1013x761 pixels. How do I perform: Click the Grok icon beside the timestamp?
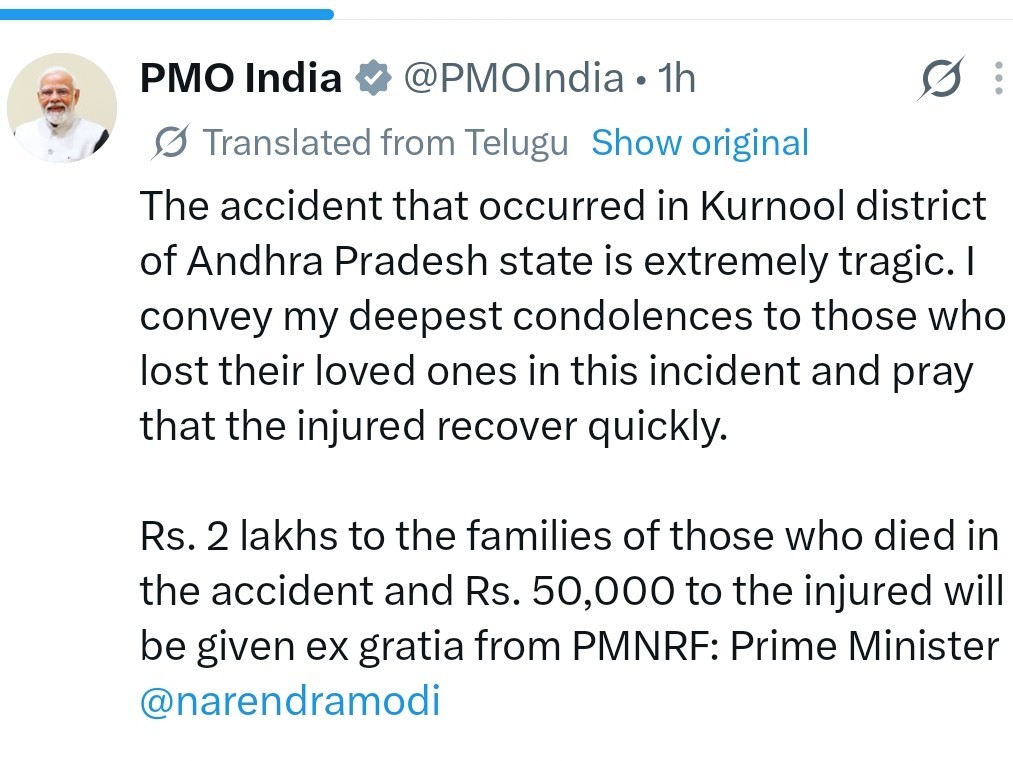(x=941, y=79)
